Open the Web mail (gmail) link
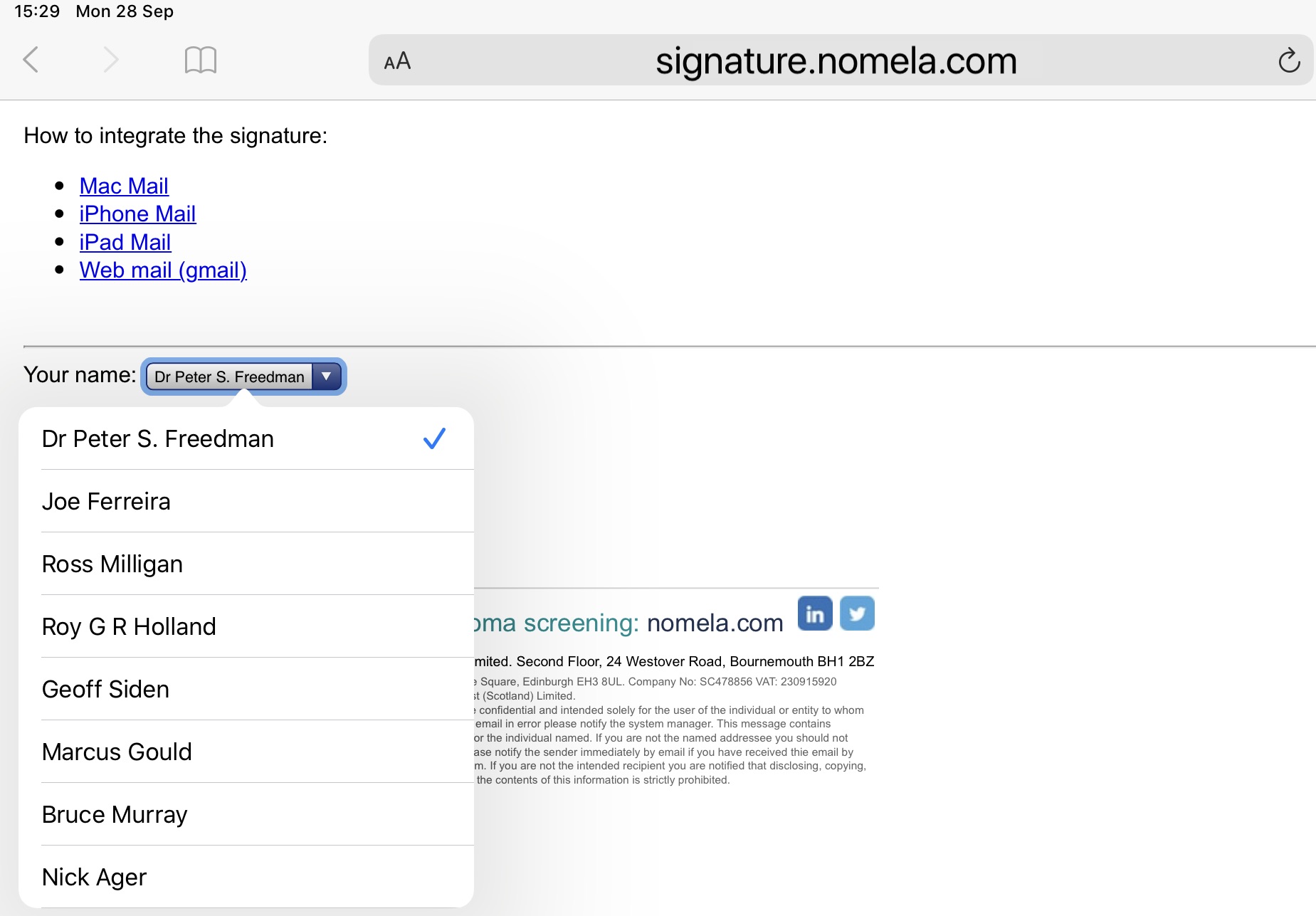 coord(163,270)
